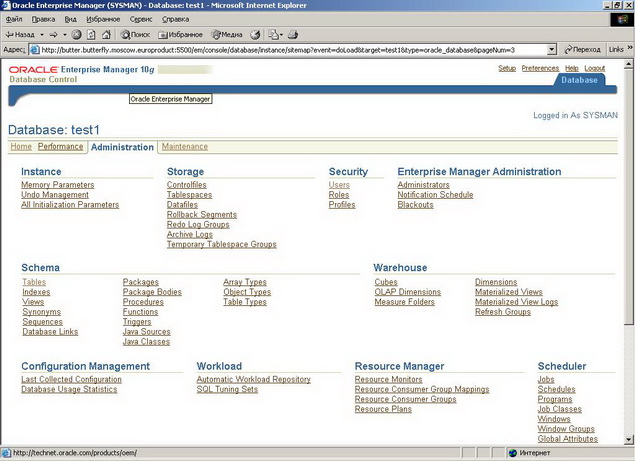Image resolution: width=635 pixels, height=461 pixels.
Task: Click the vertical scrollbar down arrow
Action: (x=628, y=440)
